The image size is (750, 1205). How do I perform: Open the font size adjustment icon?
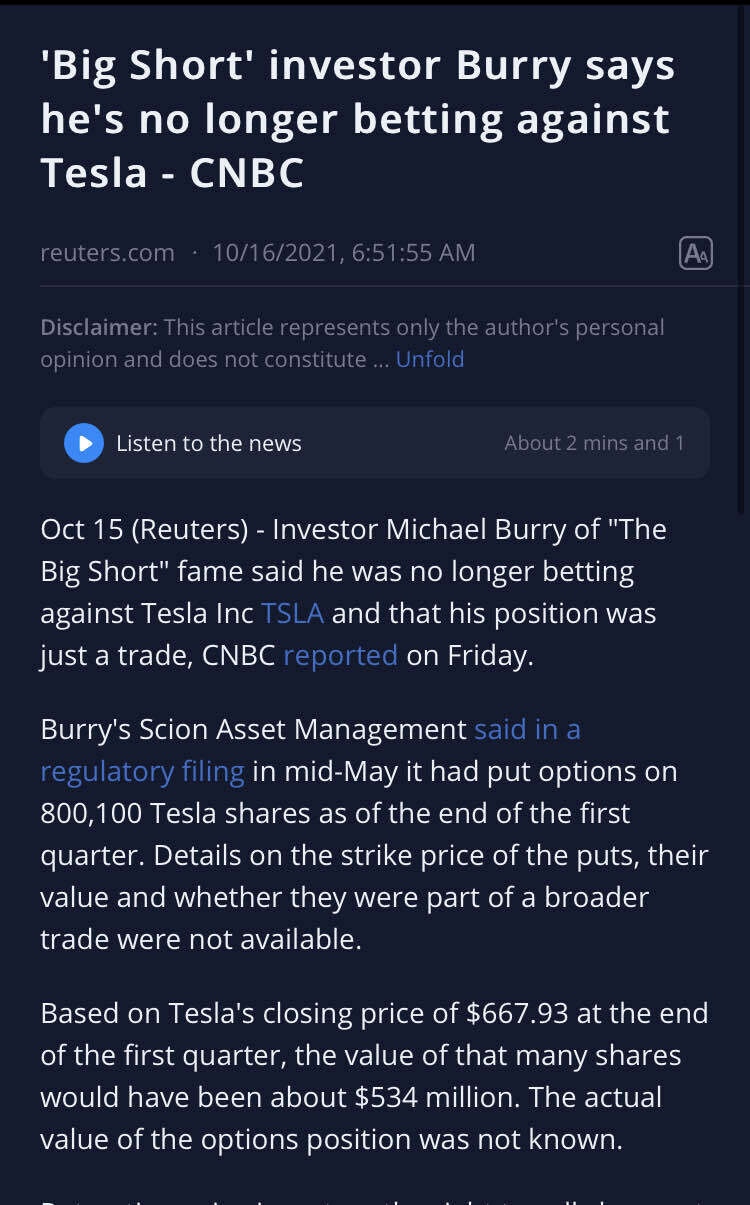(695, 253)
